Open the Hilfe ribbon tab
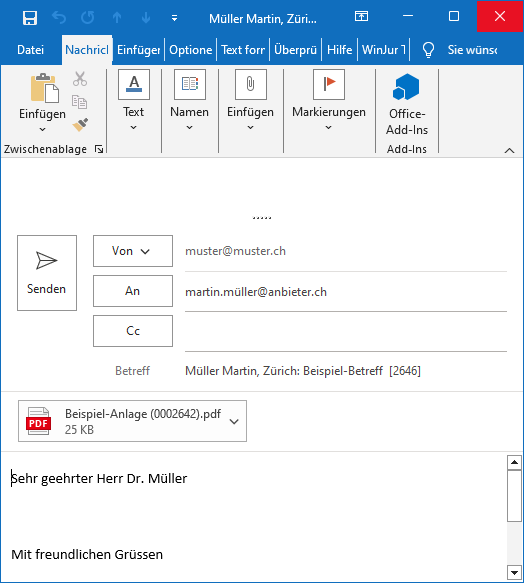Screen dimensions: 524x583 pos(340,50)
